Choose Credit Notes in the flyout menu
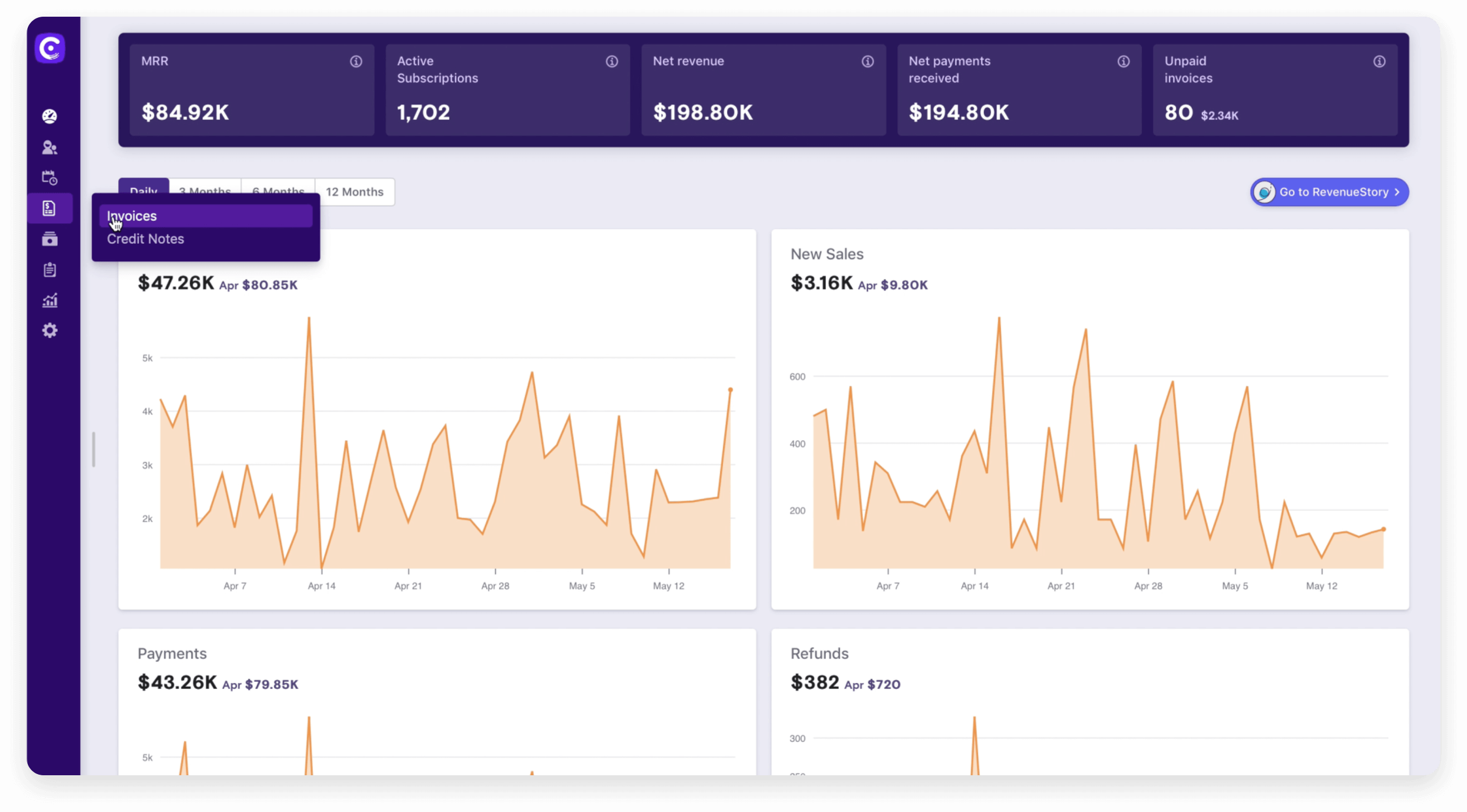1467x812 pixels. coord(146,238)
